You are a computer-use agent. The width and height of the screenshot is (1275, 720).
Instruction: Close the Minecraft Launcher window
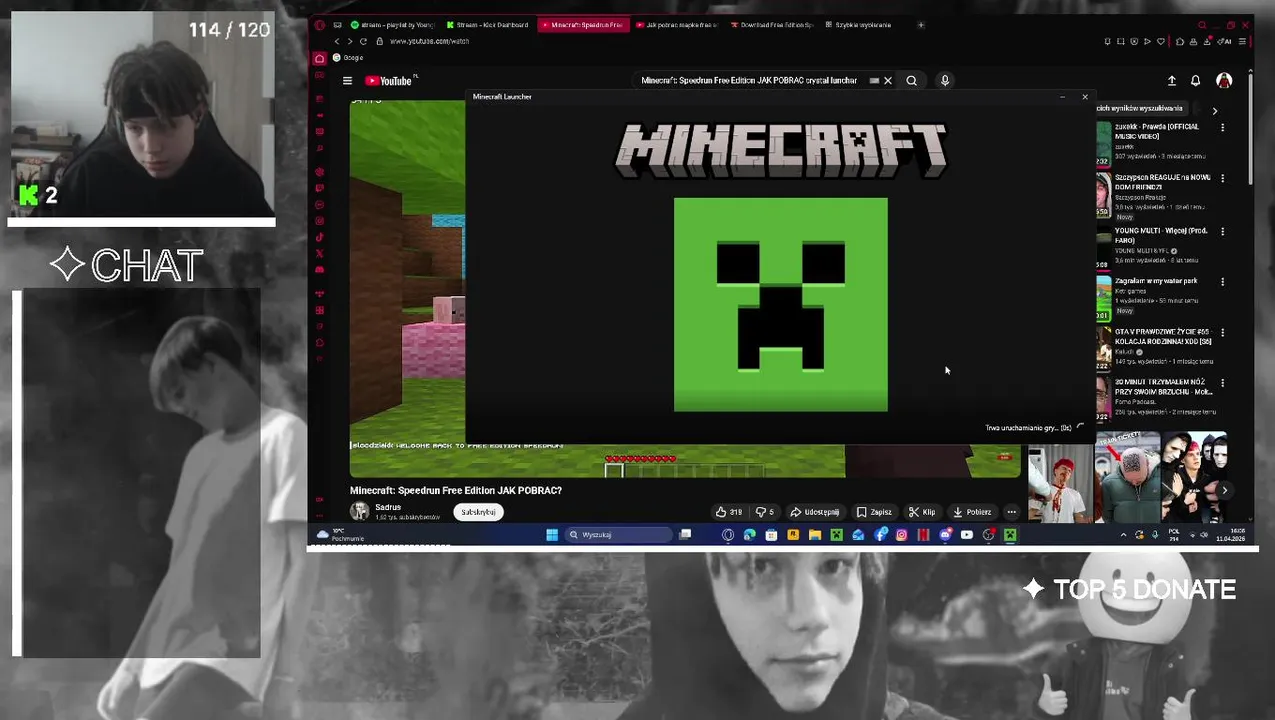pyautogui.click(x=1085, y=97)
